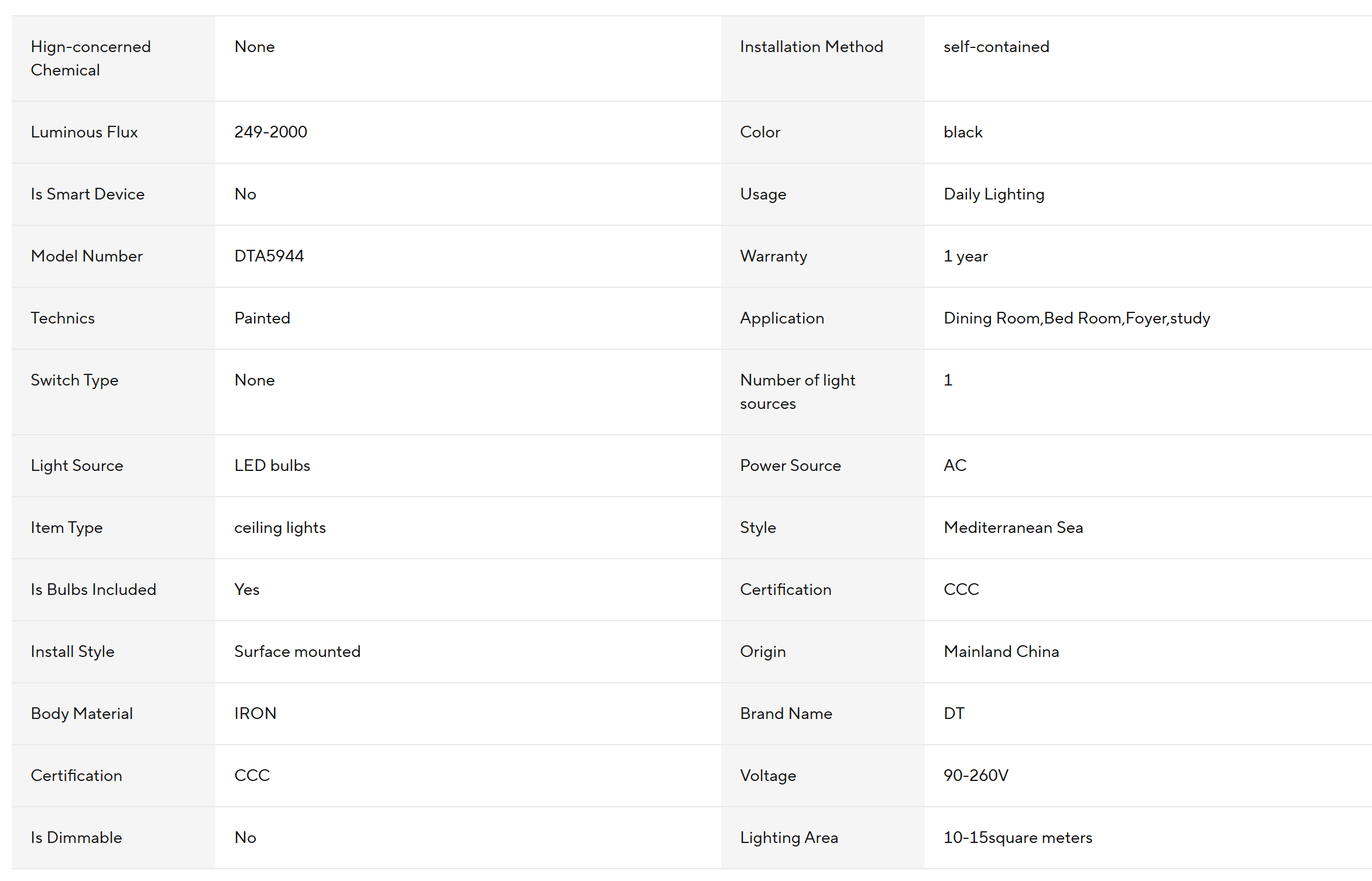
Task: Click the self-contained value text
Action: pyautogui.click(x=996, y=47)
